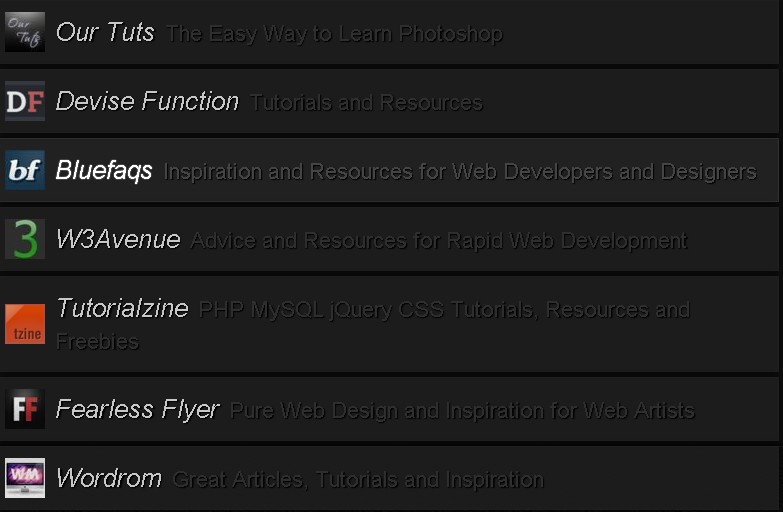Visit the Wordrom title link

pos(108,477)
